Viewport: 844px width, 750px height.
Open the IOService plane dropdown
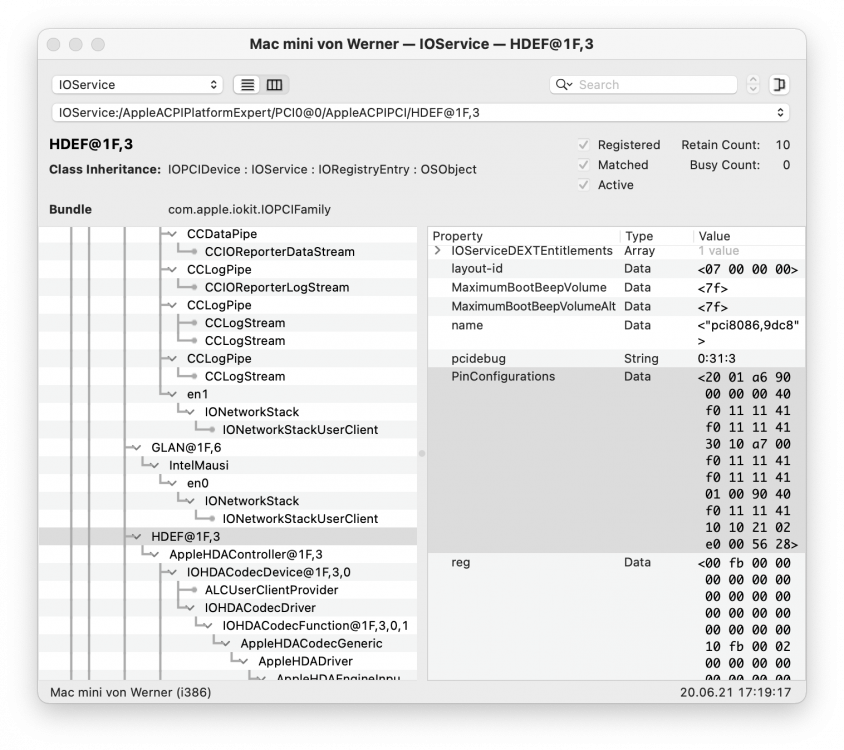pos(137,85)
